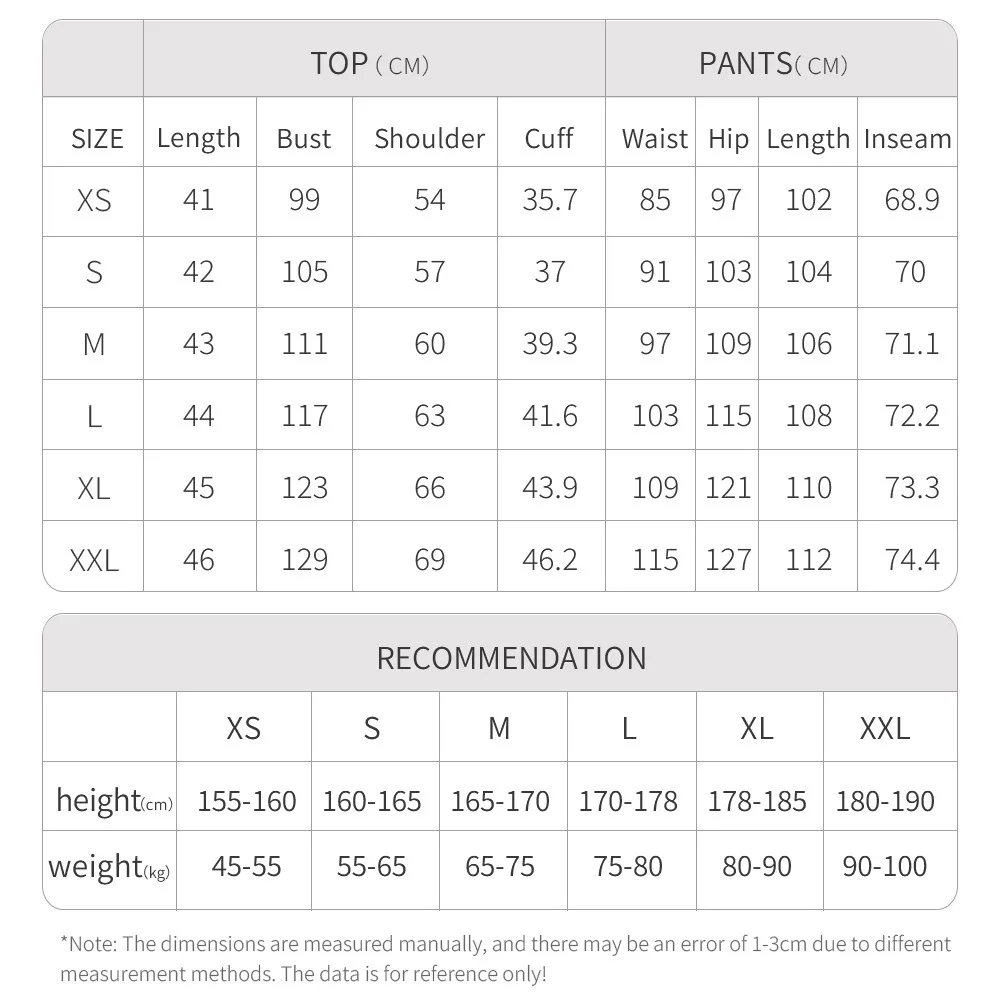Select the Inseam column header

pos(907,139)
